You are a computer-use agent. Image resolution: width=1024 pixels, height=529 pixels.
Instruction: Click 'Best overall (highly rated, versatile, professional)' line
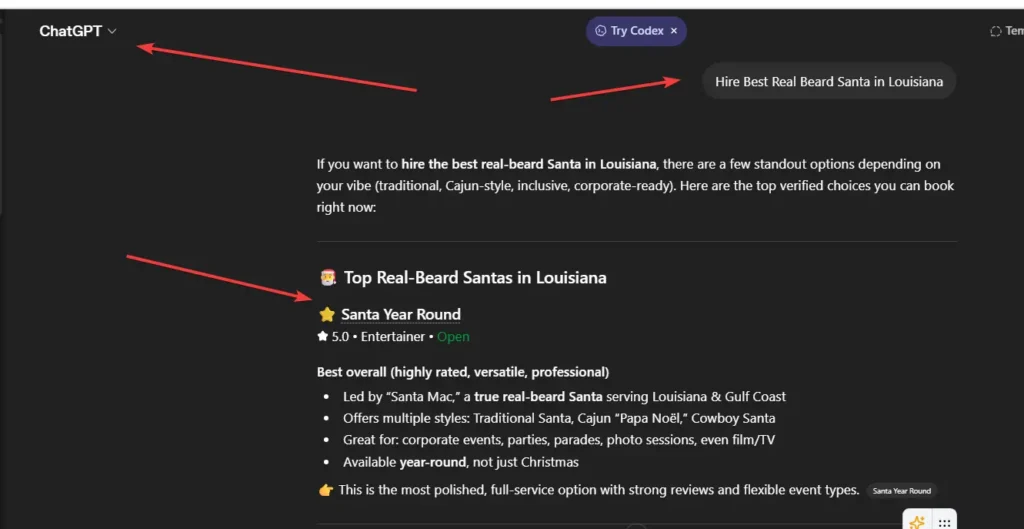tap(463, 372)
